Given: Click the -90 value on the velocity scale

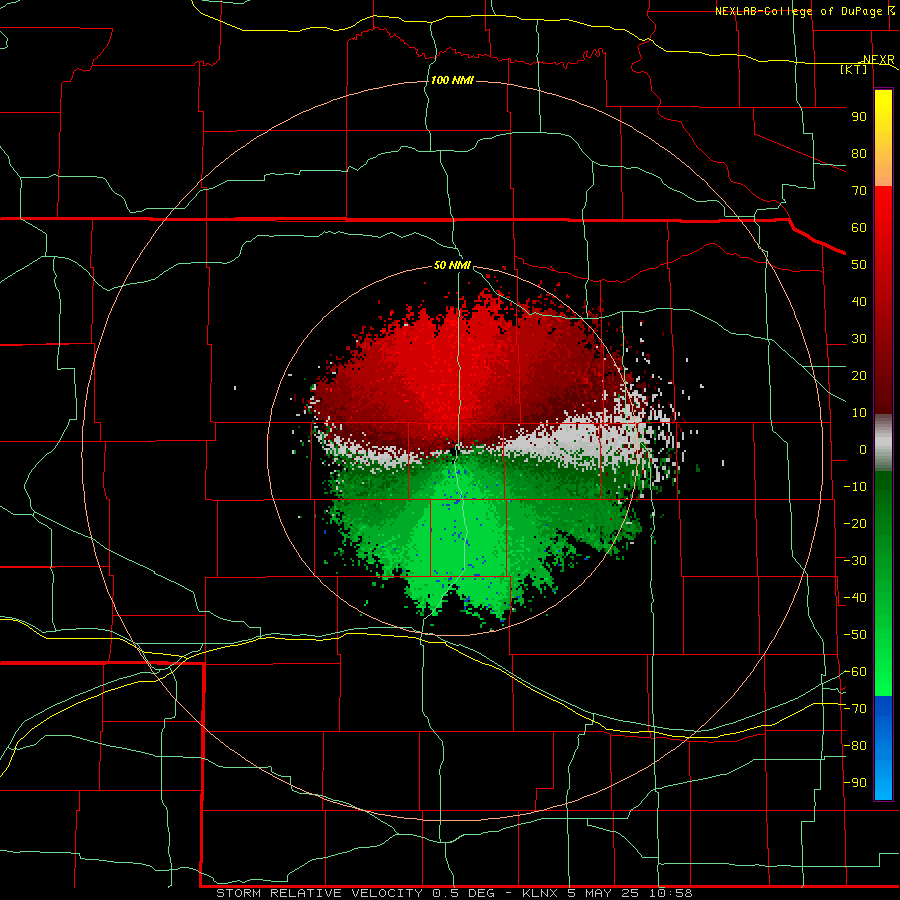Looking at the screenshot, I should pyautogui.click(x=855, y=783).
